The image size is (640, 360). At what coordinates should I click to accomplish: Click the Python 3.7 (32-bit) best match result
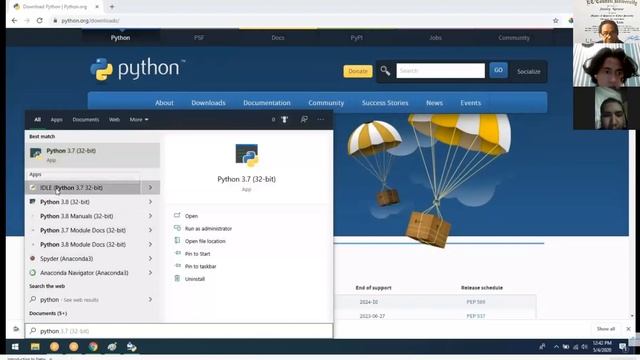[93, 155]
